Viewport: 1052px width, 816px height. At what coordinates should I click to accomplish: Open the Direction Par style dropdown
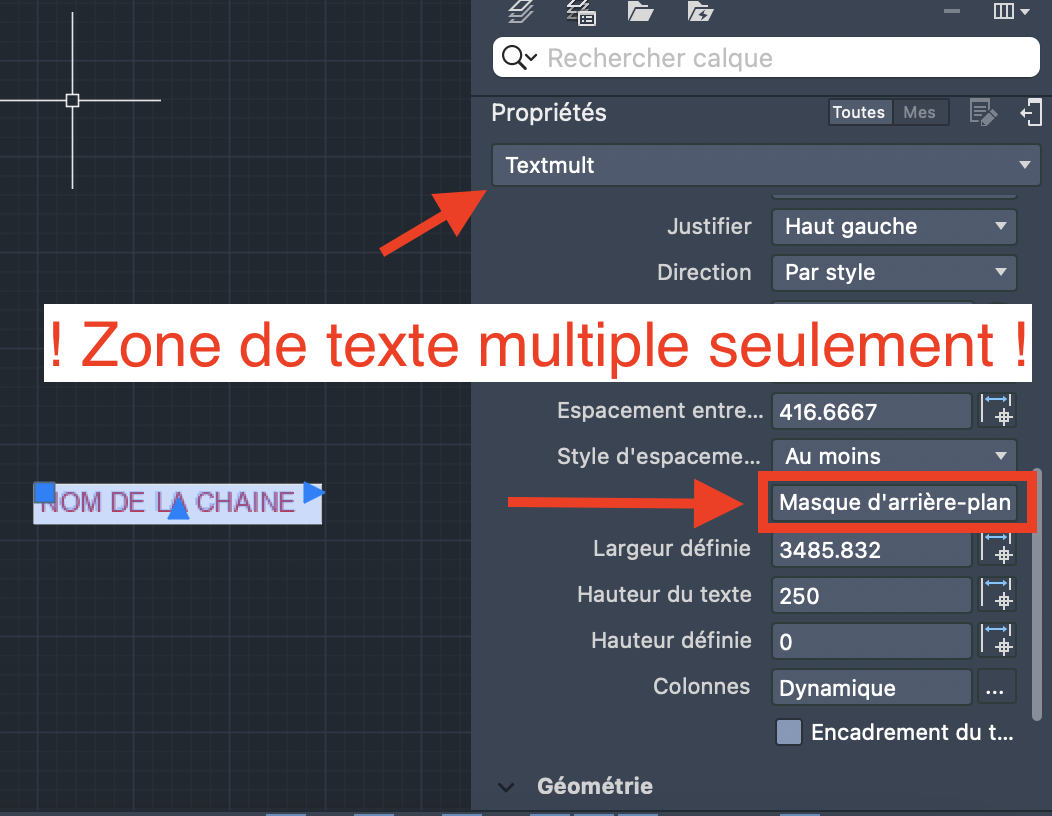coord(894,272)
